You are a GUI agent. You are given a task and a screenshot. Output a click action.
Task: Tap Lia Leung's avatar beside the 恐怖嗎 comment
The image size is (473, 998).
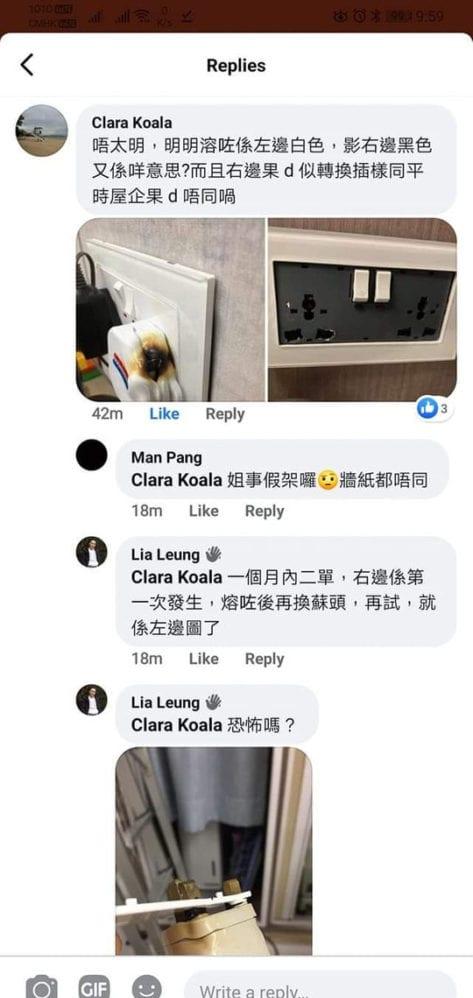click(x=92, y=700)
